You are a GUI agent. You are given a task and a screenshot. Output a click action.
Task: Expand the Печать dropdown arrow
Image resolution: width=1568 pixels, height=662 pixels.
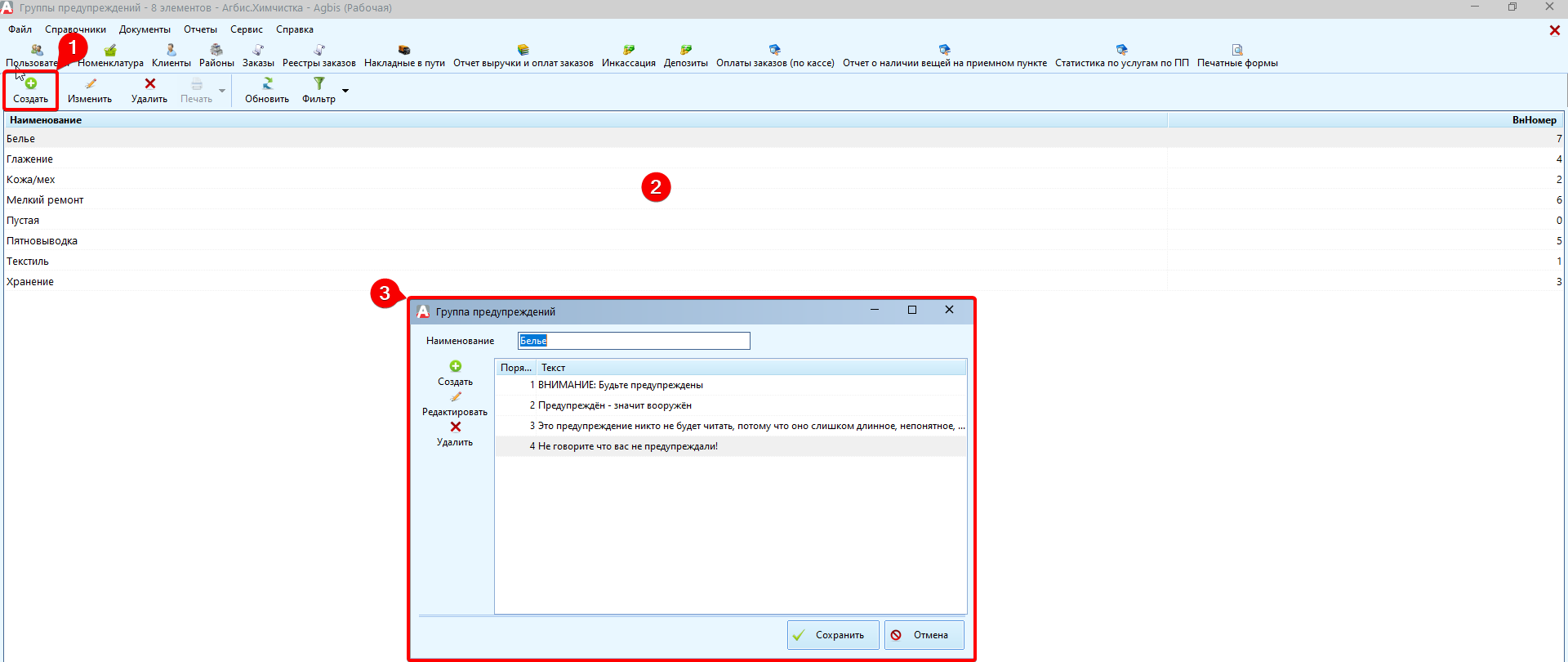pyautogui.click(x=222, y=91)
